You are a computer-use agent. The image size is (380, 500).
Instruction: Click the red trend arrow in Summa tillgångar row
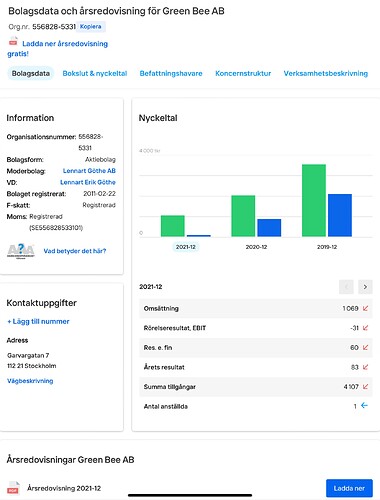tap(365, 387)
